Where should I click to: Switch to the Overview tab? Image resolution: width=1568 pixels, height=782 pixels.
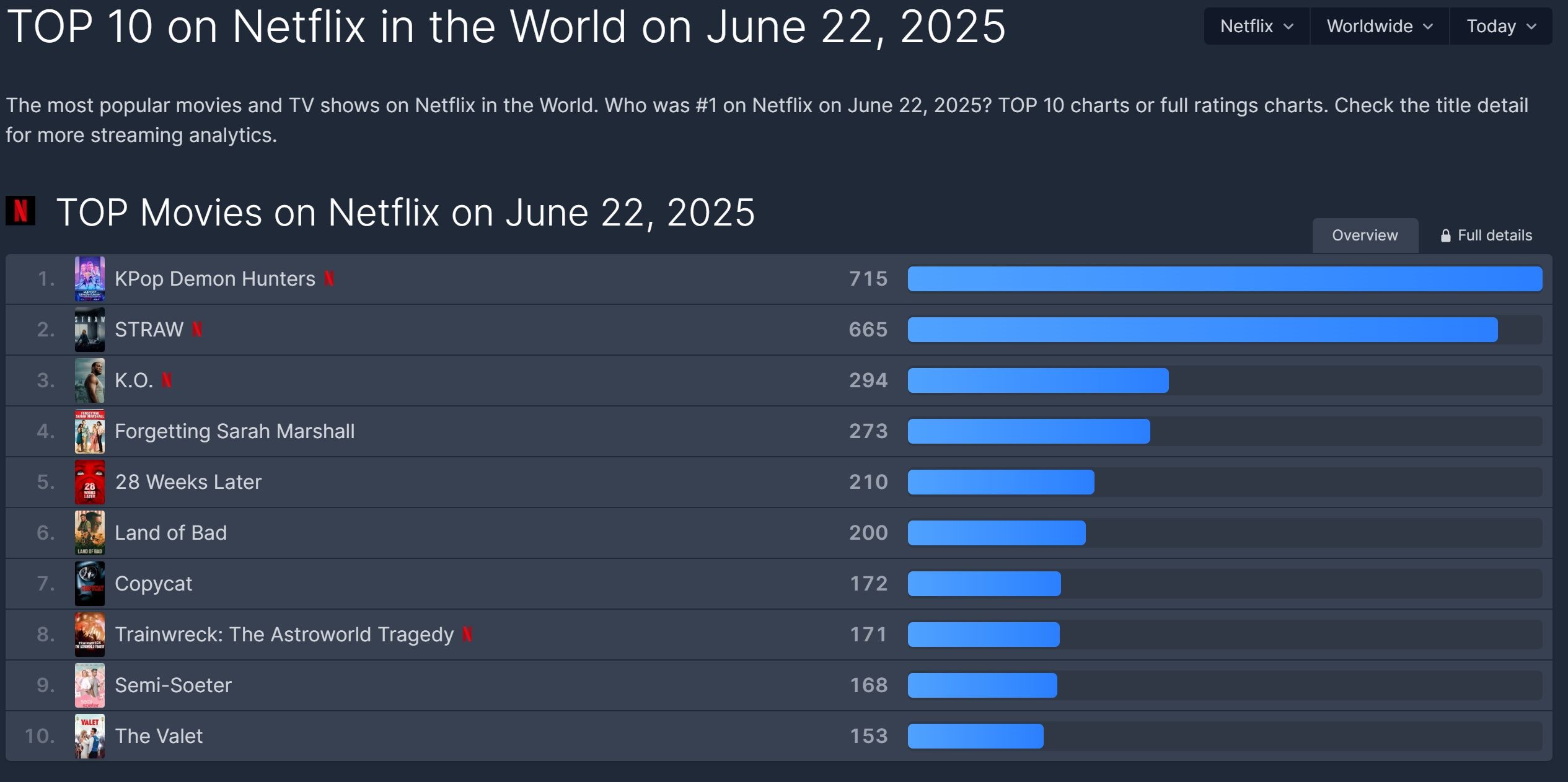point(1365,235)
